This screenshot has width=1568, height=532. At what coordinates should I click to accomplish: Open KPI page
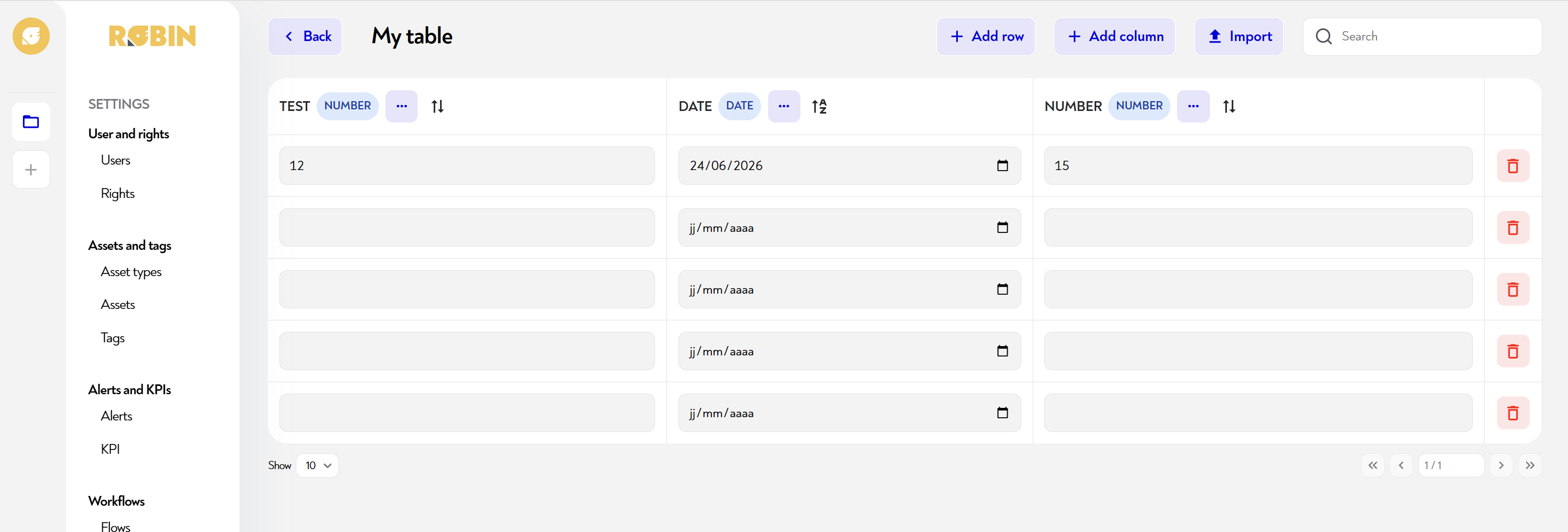(110, 449)
